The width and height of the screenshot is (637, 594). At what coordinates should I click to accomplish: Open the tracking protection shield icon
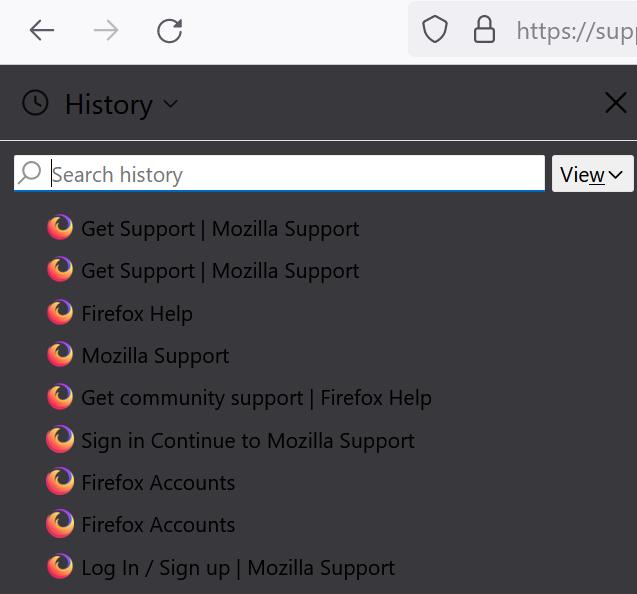(x=435, y=29)
